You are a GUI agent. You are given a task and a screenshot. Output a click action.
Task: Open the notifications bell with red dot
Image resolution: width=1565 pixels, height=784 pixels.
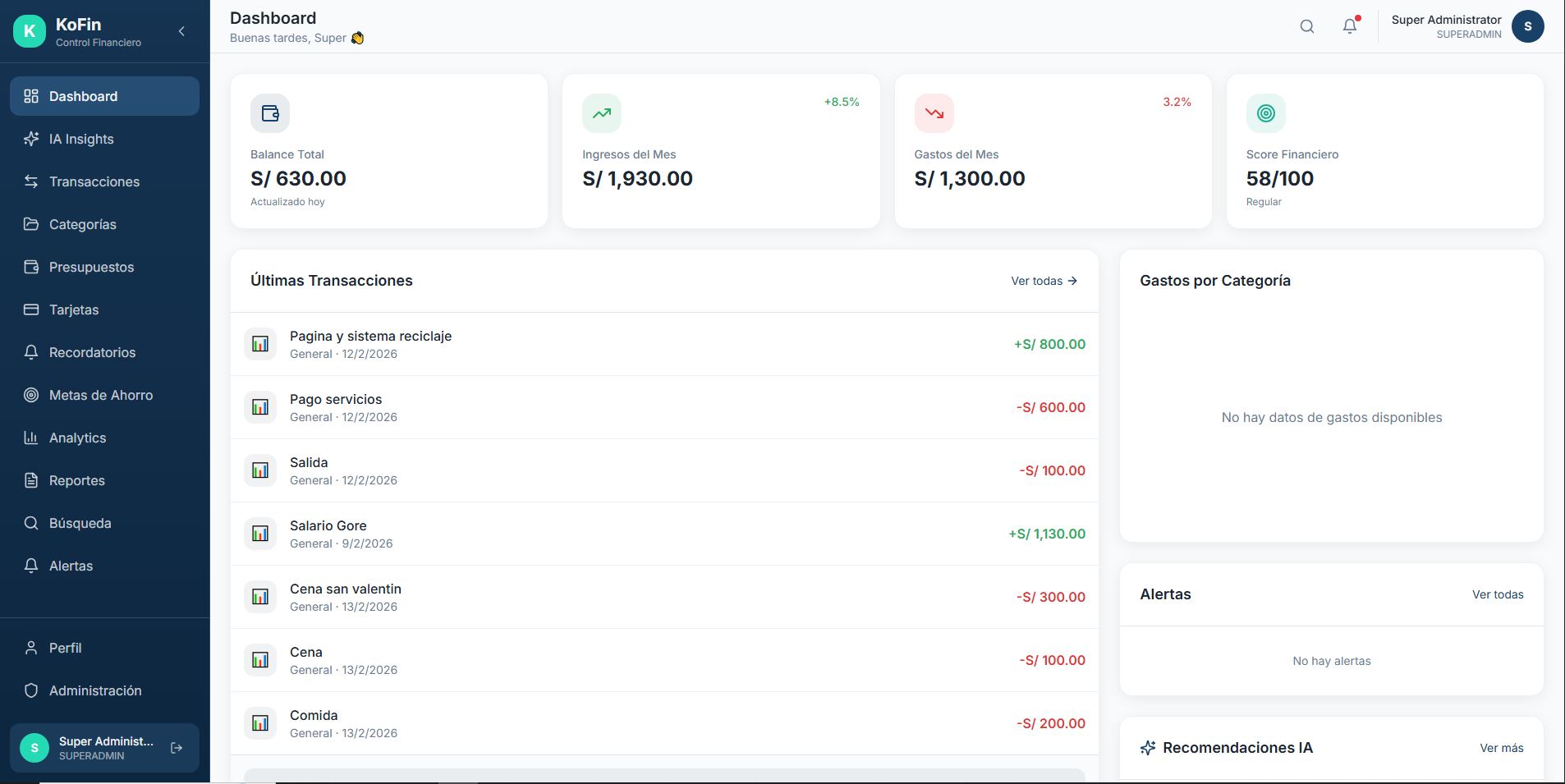click(x=1348, y=25)
